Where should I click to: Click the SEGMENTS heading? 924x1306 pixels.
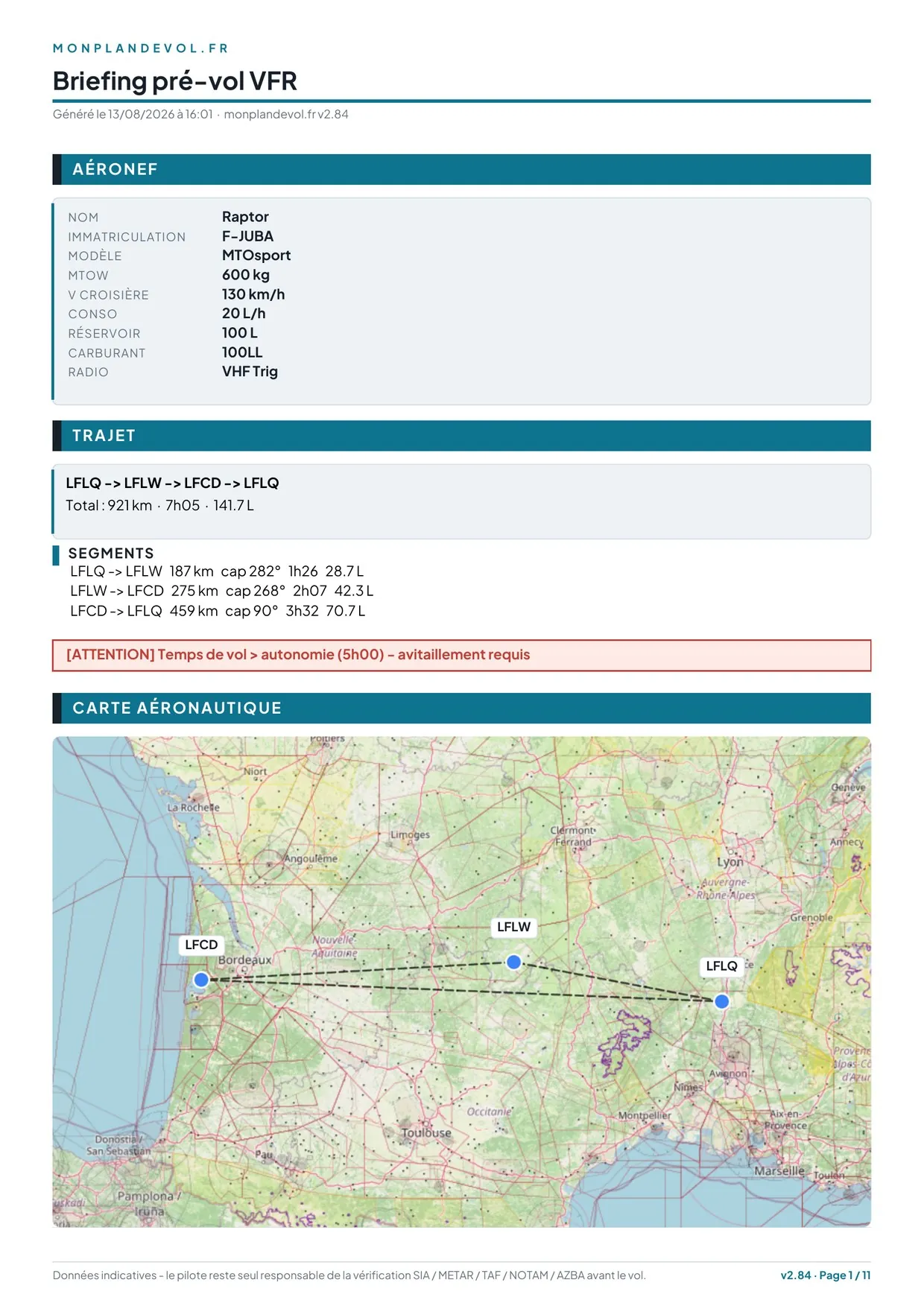click(x=111, y=553)
